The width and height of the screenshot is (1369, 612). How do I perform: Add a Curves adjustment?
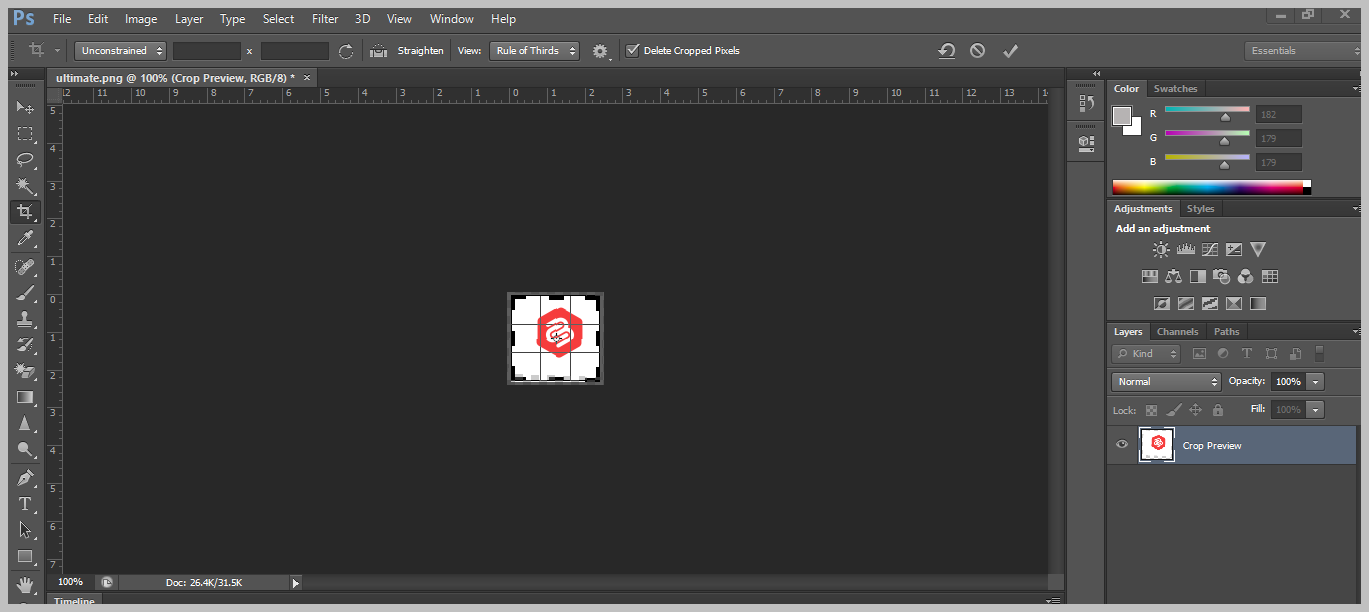(x=1210, y=250)
